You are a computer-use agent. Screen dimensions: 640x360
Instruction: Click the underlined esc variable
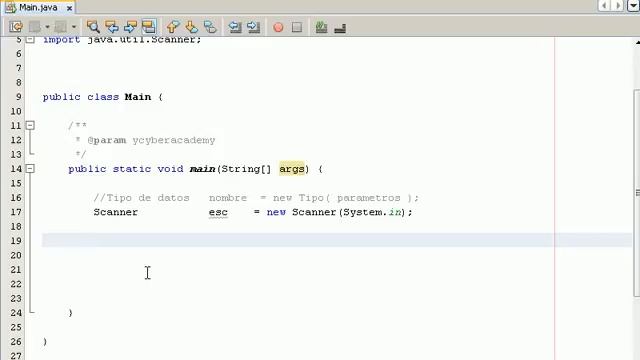point(218,212)
